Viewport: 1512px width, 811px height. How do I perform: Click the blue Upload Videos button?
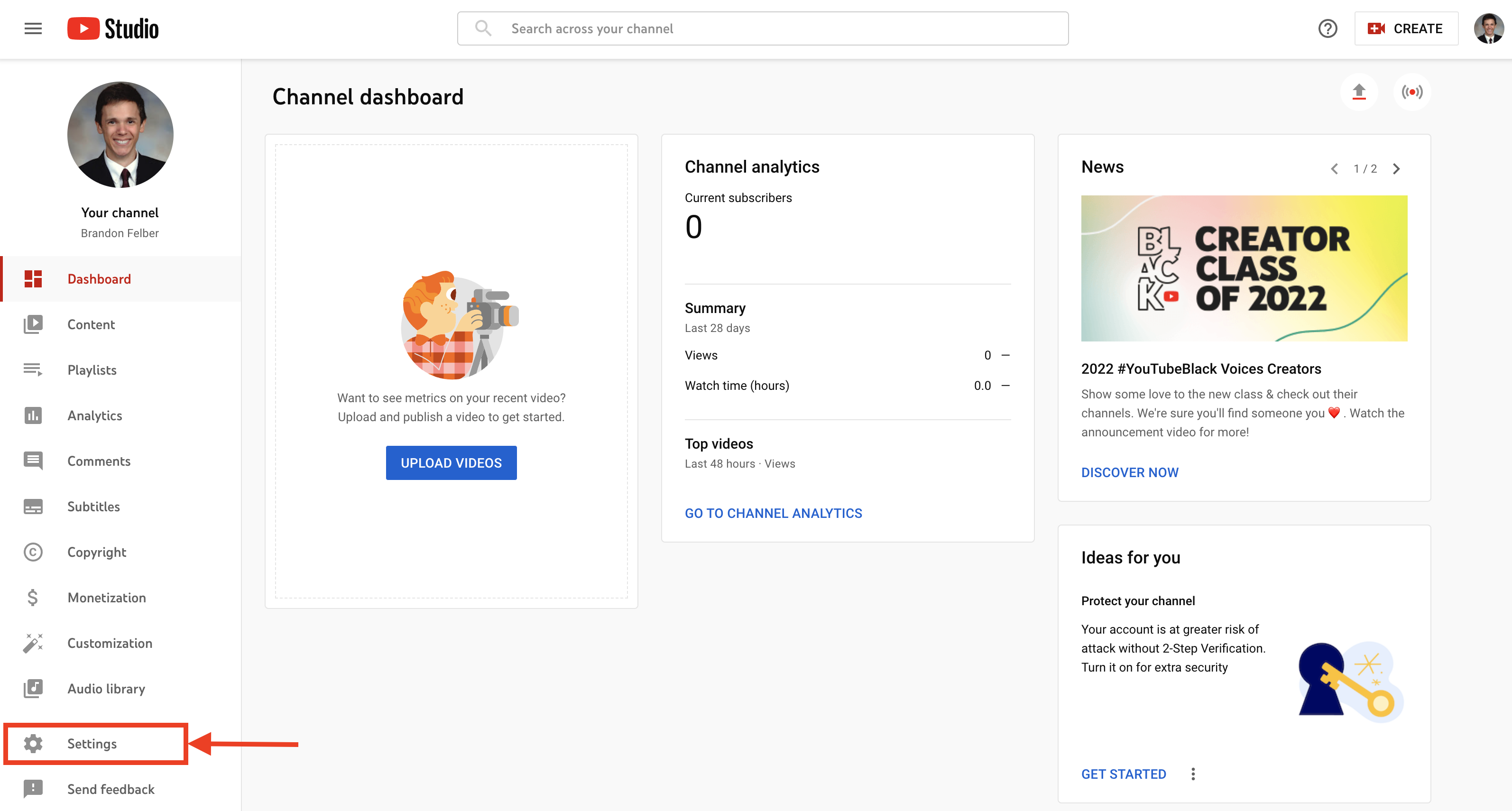(x=451, y=463)
